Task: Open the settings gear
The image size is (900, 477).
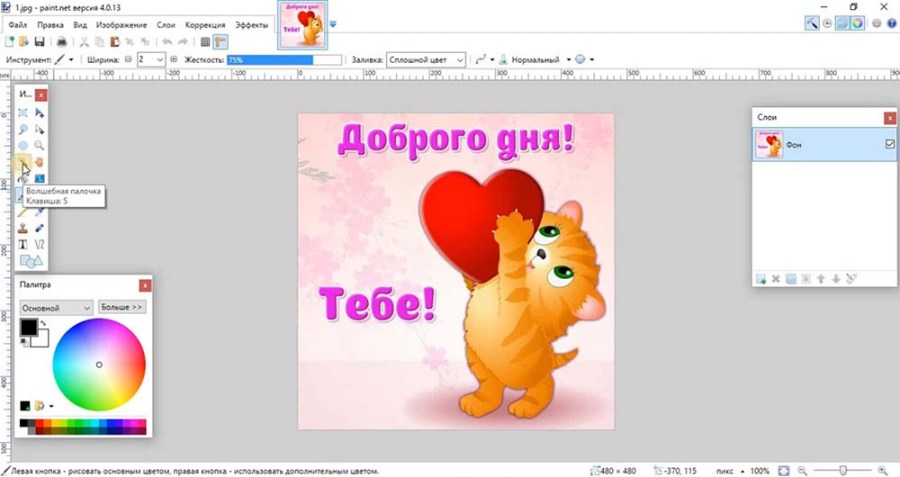Action: click(876, 24)
